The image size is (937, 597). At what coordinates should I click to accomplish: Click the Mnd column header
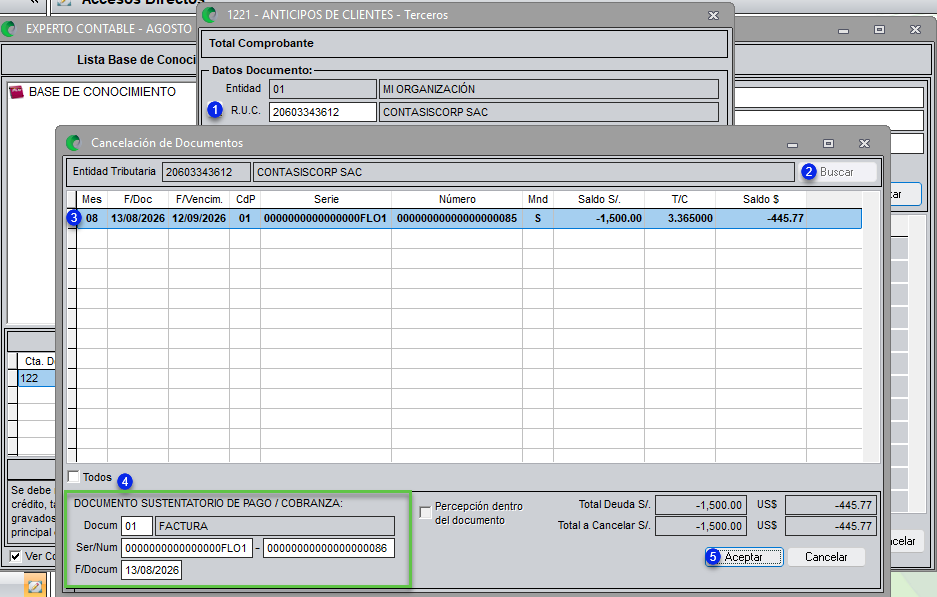click(x=538, y=200)
